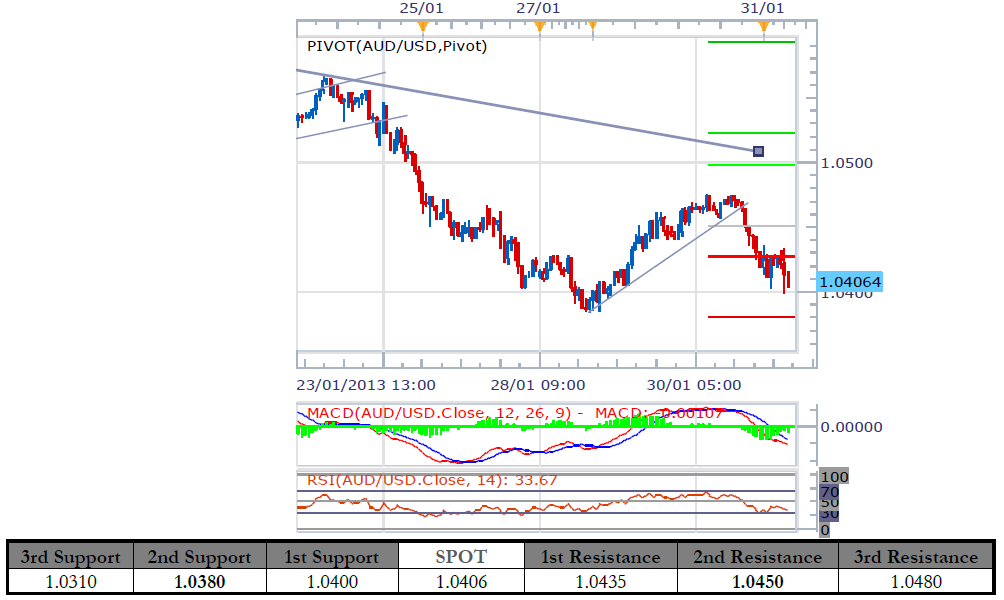Screen dimensions: 1004x600
Task: Click the MACD indicator label
Action: pyautogui.click(x=515, y=414)
